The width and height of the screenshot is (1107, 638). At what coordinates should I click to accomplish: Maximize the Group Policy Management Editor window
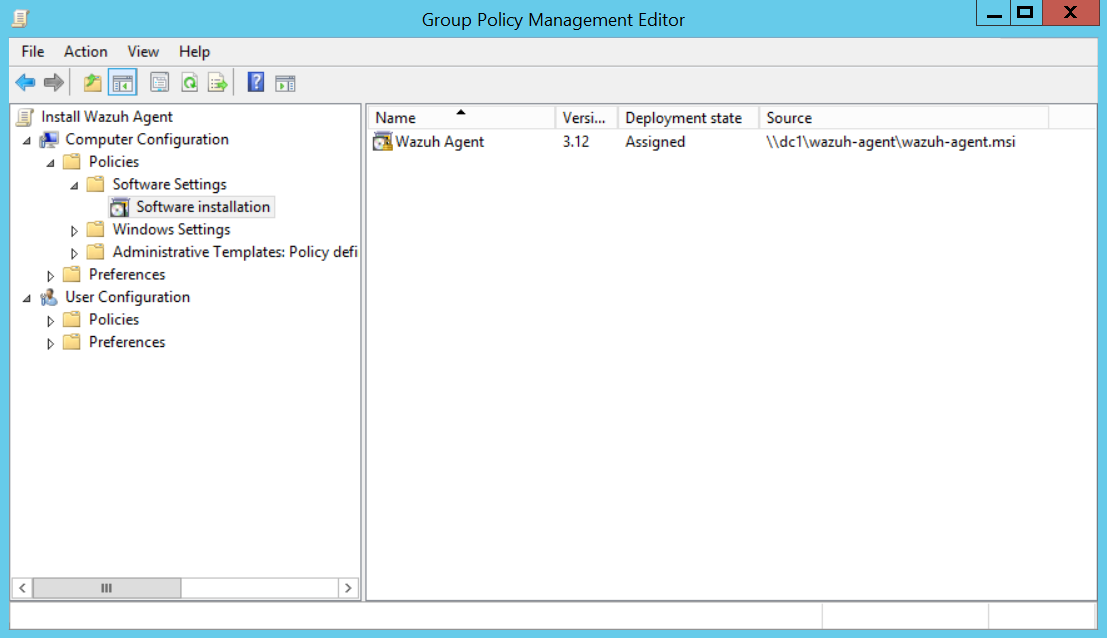[x=1026, y=13]
